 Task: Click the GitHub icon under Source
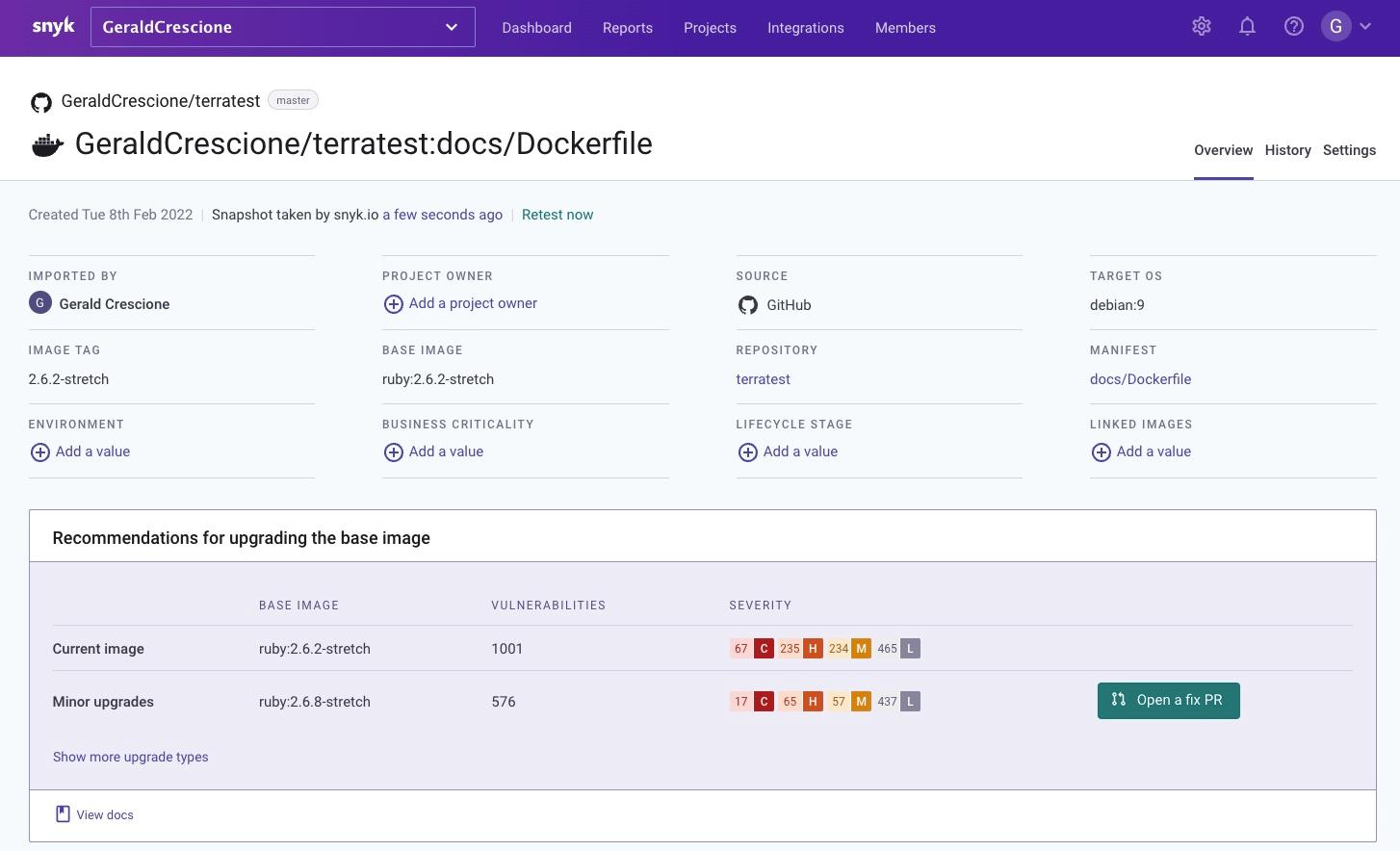(747, 305)
